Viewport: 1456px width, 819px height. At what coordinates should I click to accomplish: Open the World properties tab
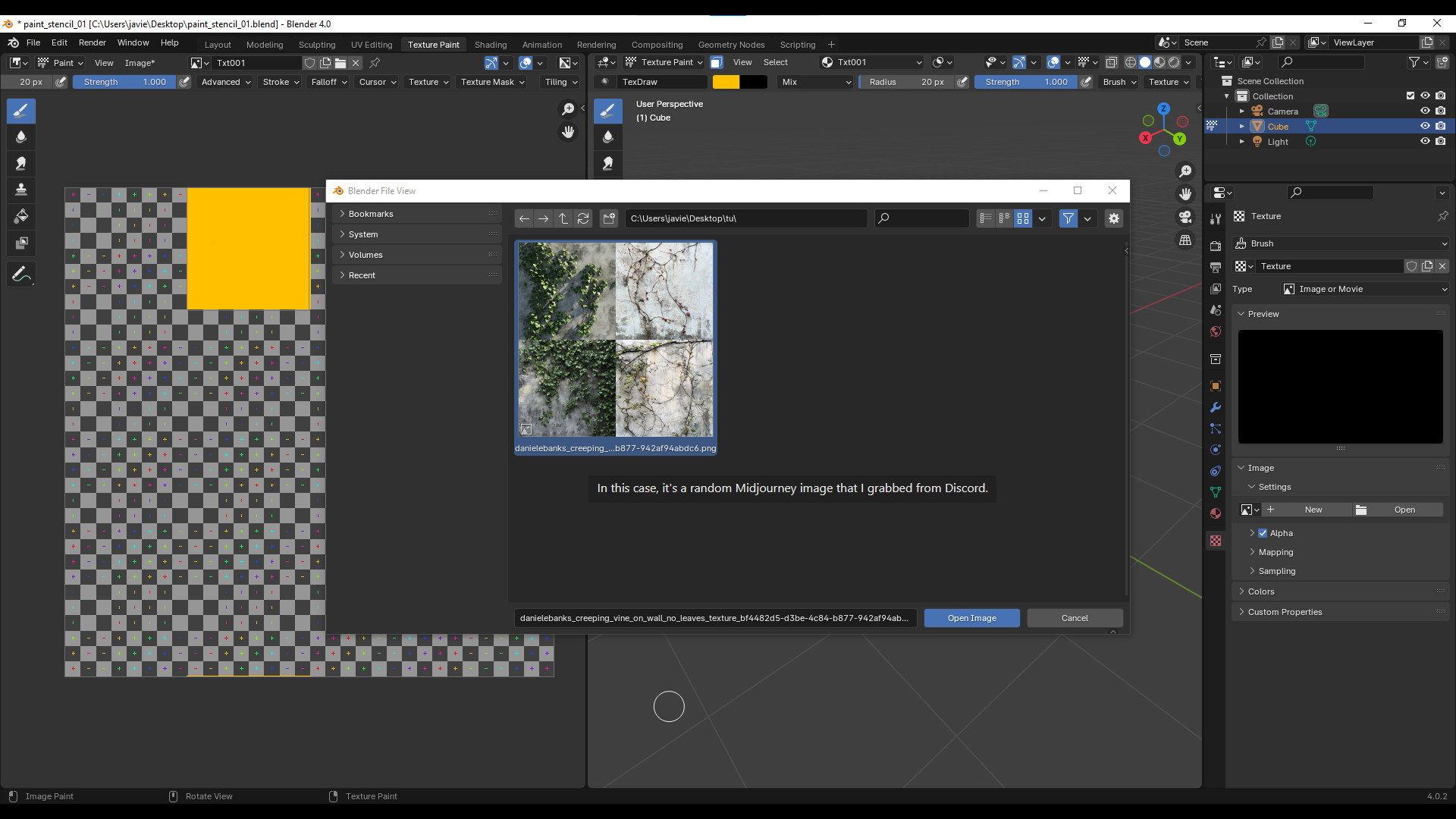1216,331
